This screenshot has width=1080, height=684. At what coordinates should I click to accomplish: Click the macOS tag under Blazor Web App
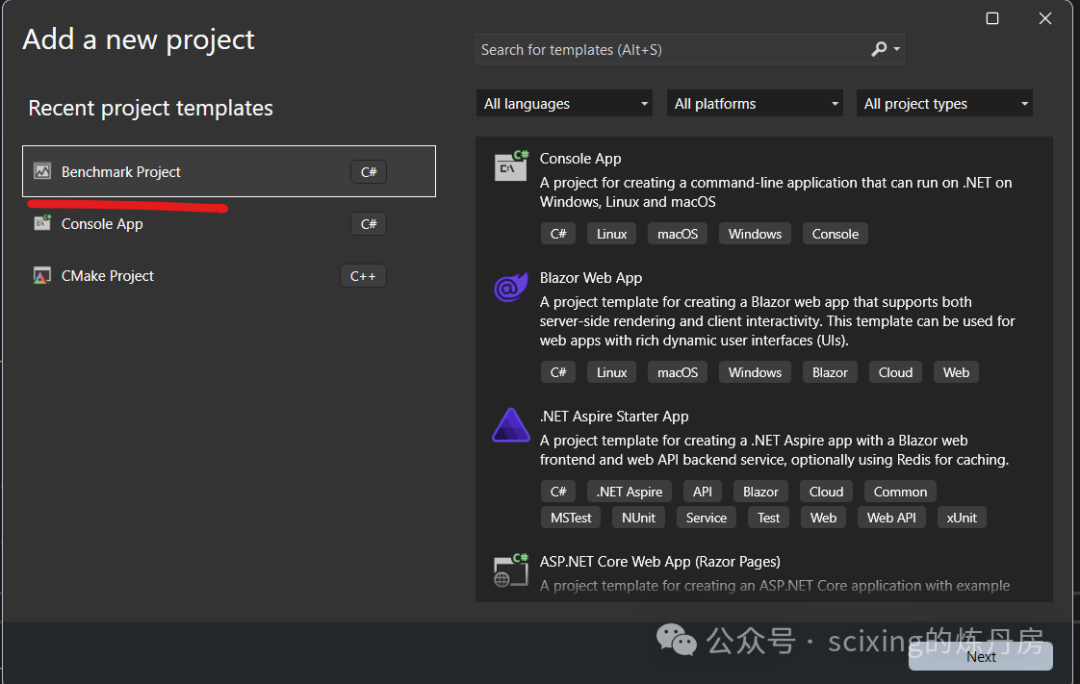click(x=677, y=372)
